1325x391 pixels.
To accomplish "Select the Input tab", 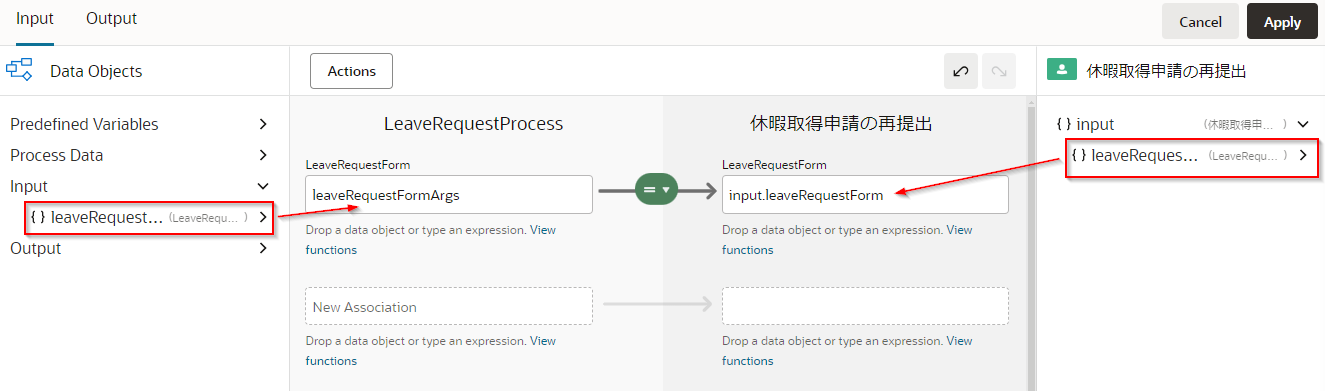I will 35,19.
